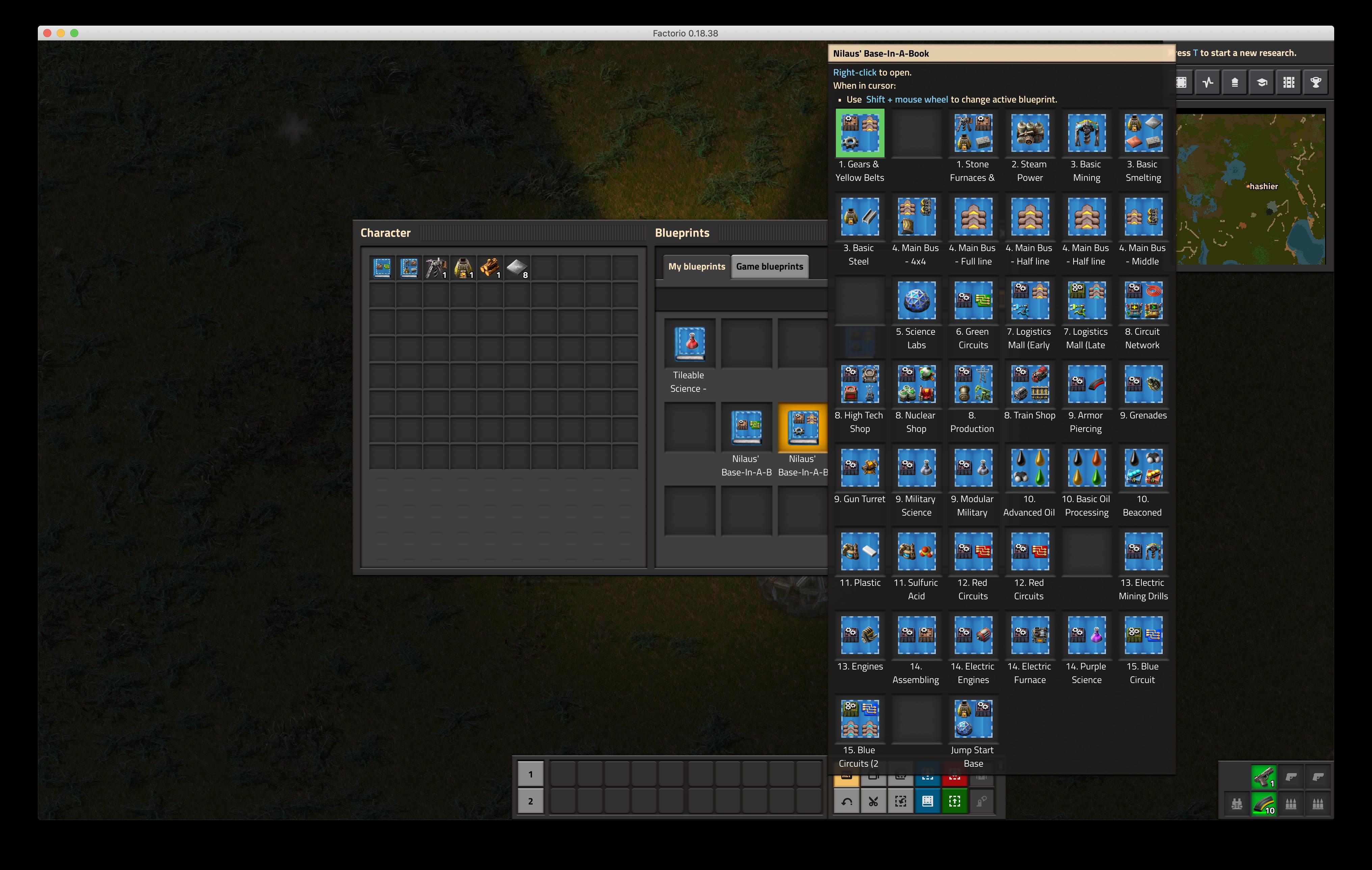Pick up the wood item in inventory
Screen dimensions: 1372x870
tap(490, 268)
